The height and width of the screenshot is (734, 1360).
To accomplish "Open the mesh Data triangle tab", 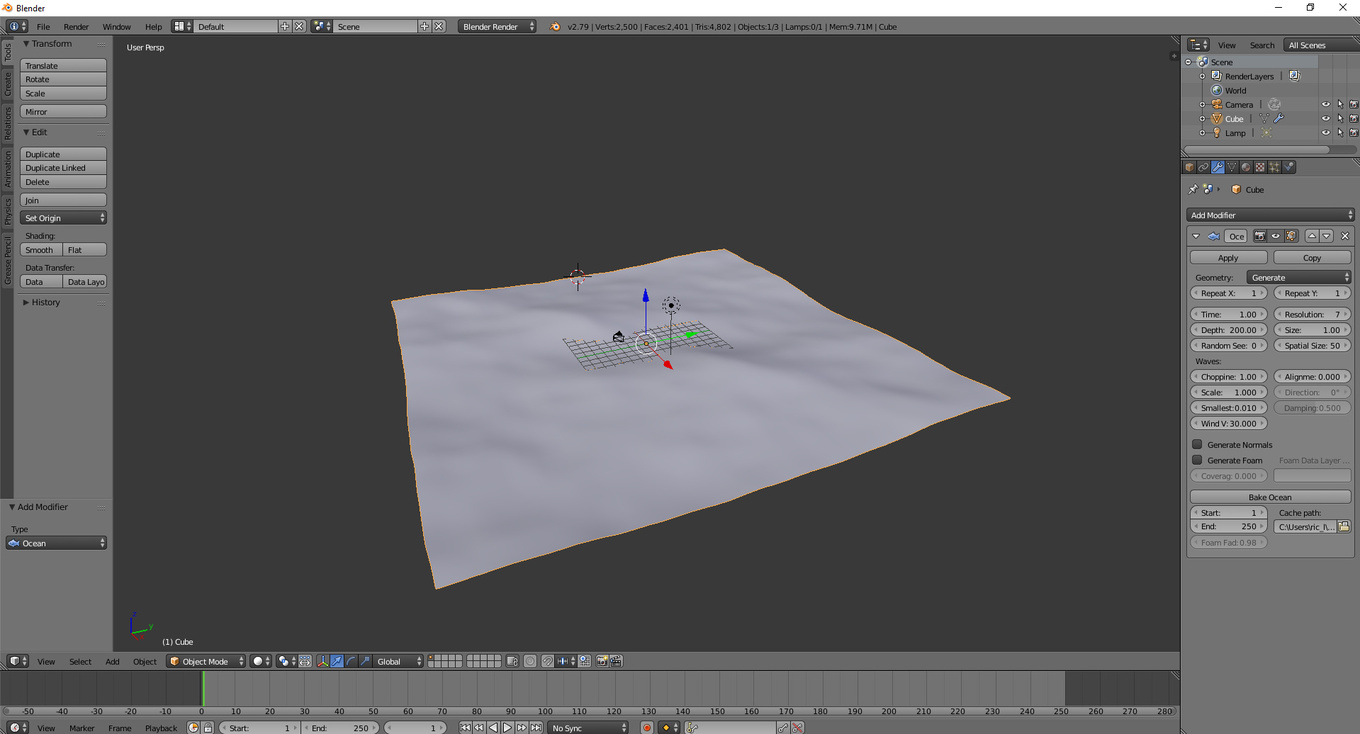I will coord(1232,167).
